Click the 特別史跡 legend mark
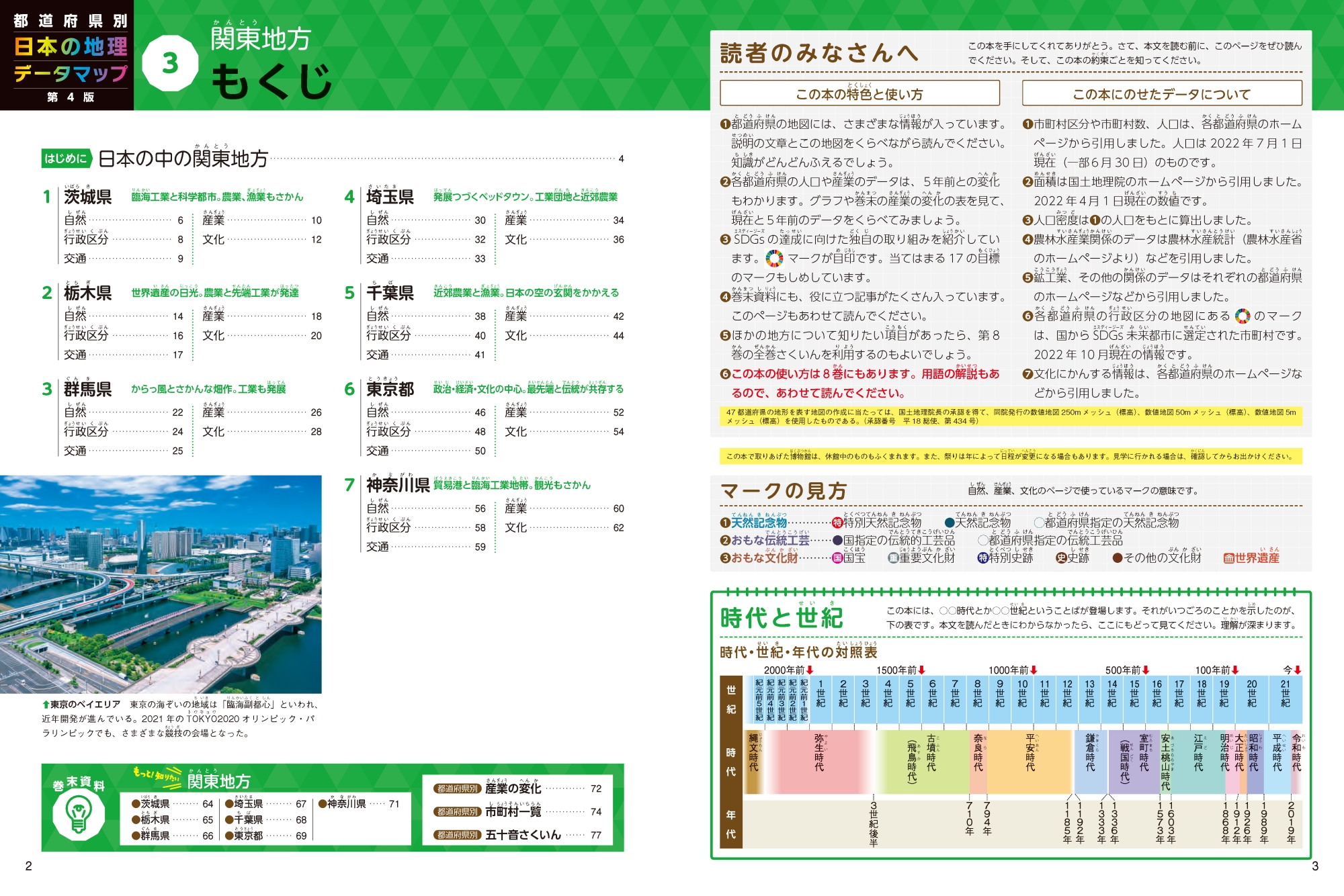This screenshot has height=896, width=1344. pos(982,557)
